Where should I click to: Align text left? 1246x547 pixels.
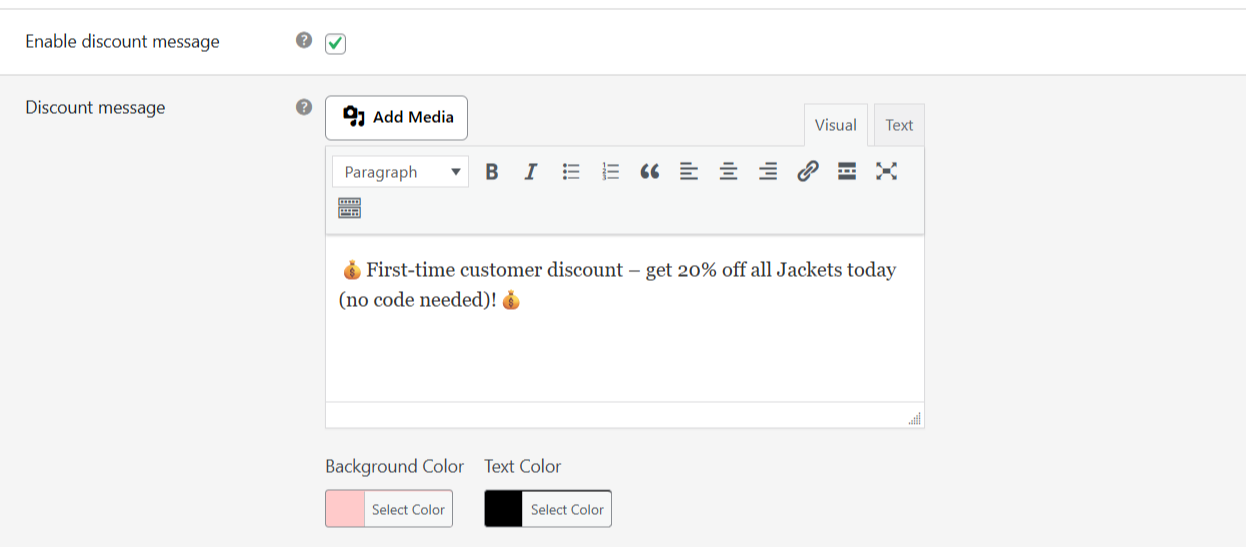[x=689, y=172]
